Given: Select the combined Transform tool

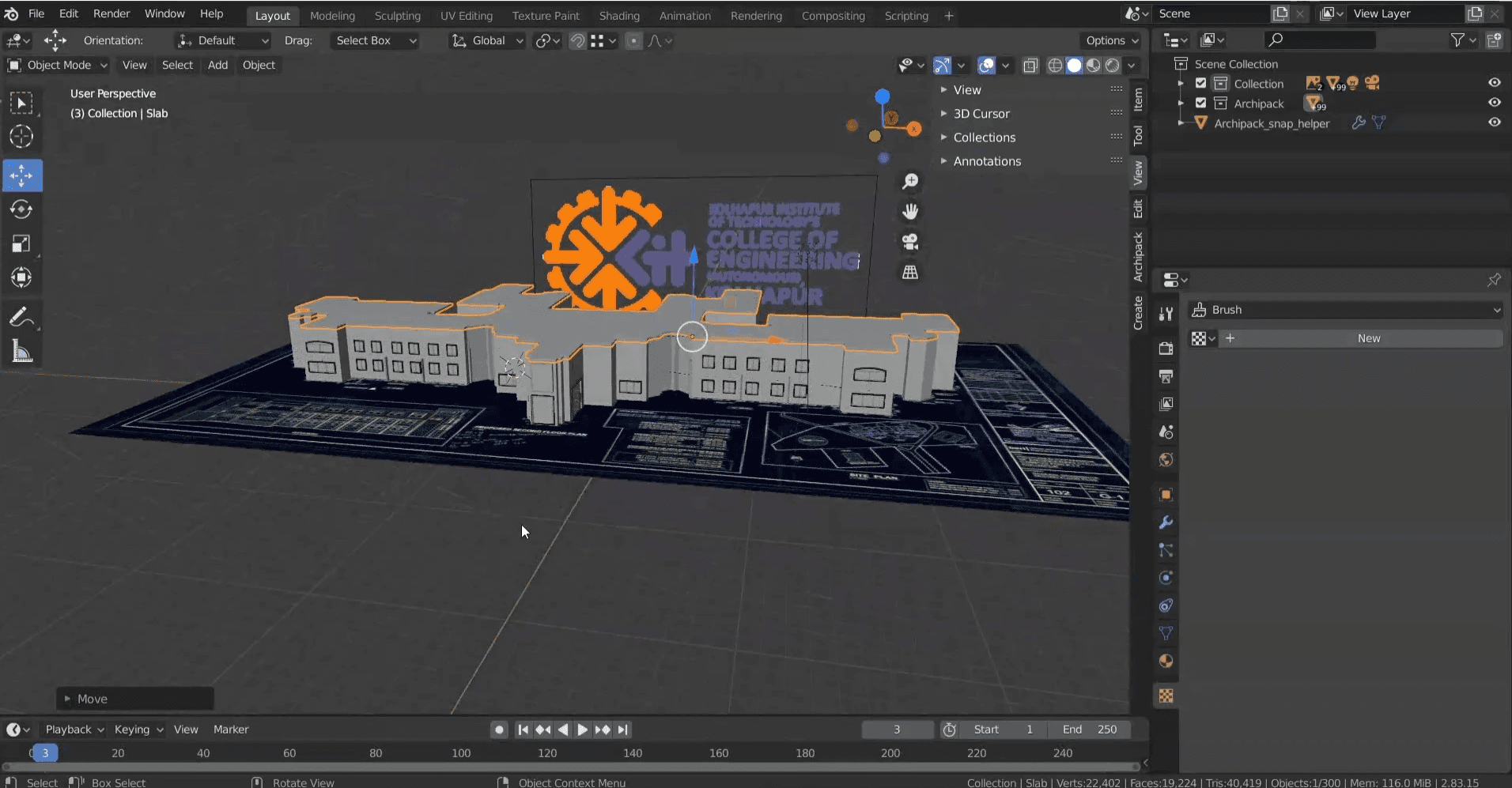Looking at the screenshot, I should pyautogui.click(x=21, y=277).
